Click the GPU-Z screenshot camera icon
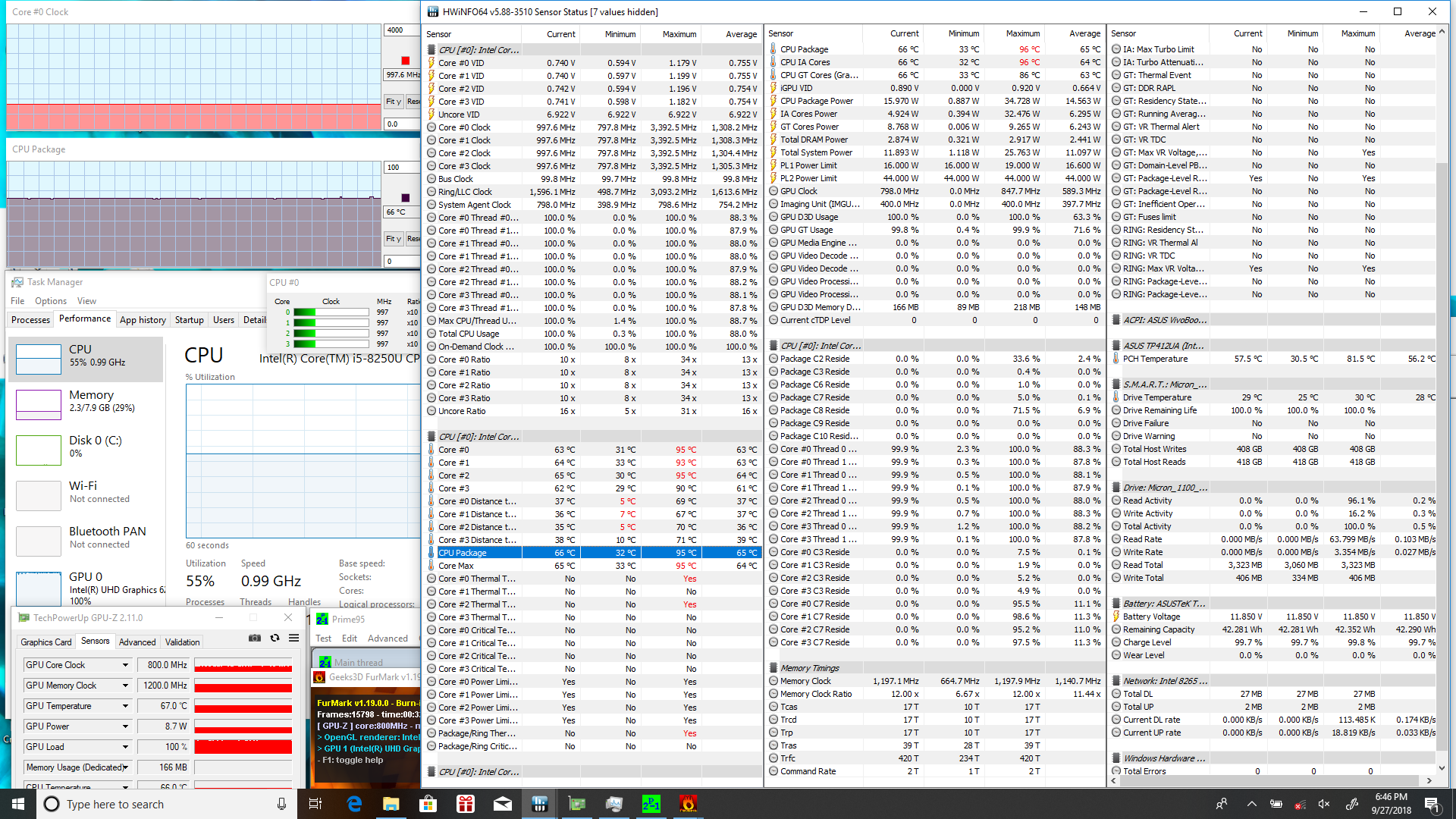This screenshot has width=1456, height=819. (x=255, y=638)
